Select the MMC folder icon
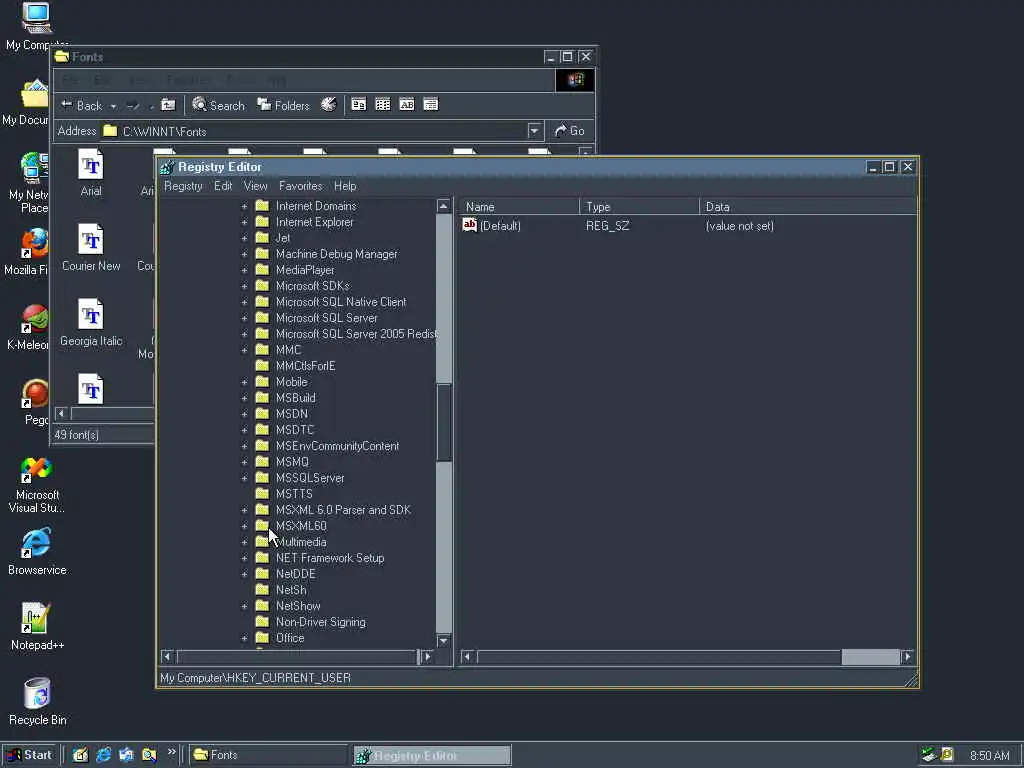 [262, 350]
